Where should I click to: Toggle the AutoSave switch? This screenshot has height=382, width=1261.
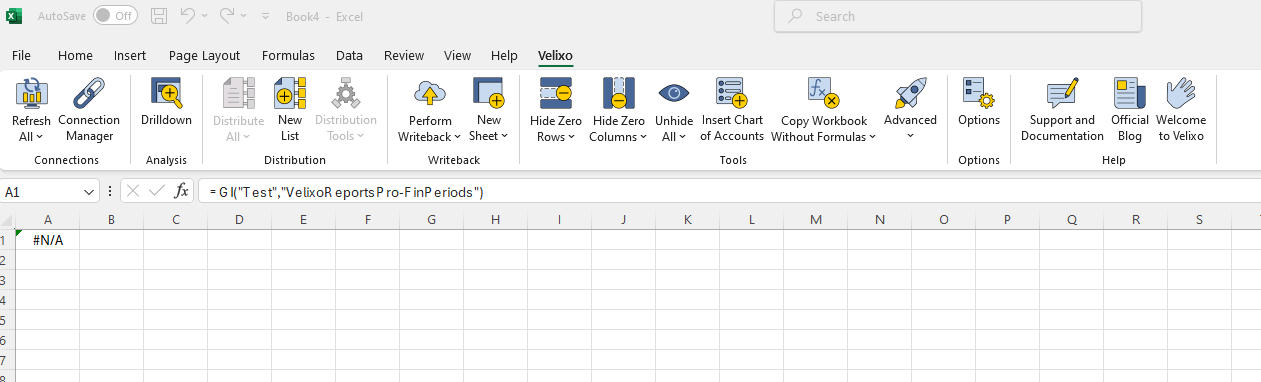click(116, 16)
